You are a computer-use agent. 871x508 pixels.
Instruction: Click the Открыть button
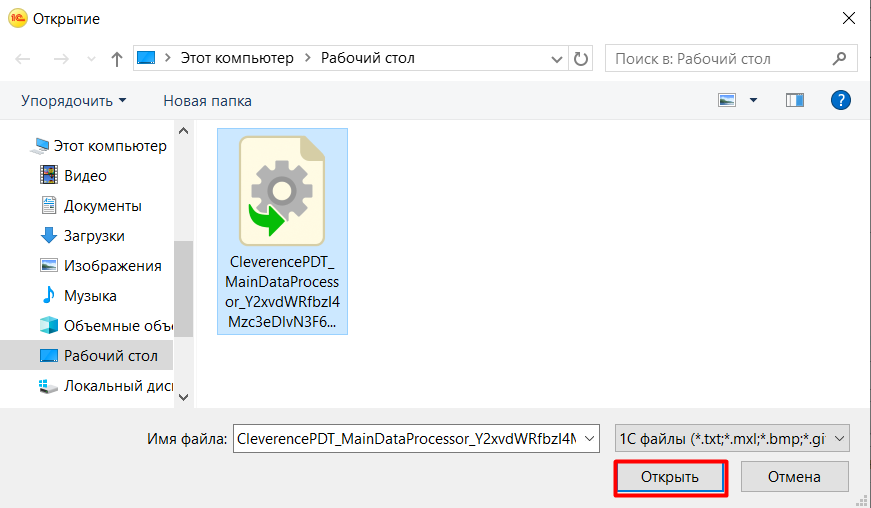coord(670,477)
